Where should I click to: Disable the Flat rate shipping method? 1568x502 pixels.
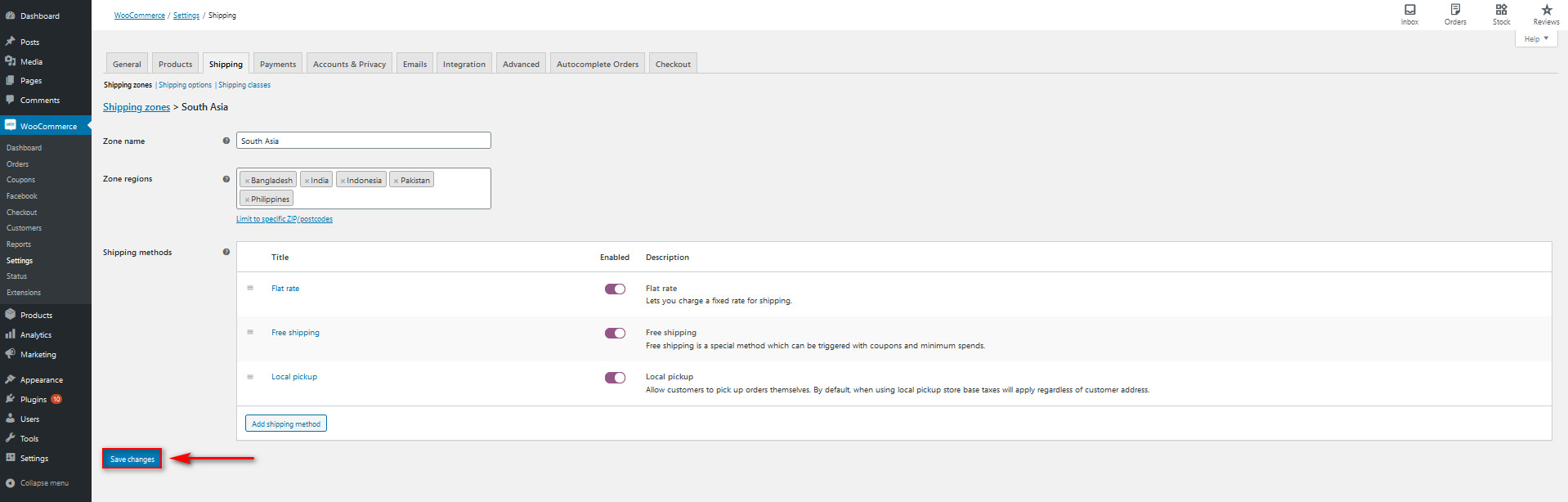click(615, 289)
